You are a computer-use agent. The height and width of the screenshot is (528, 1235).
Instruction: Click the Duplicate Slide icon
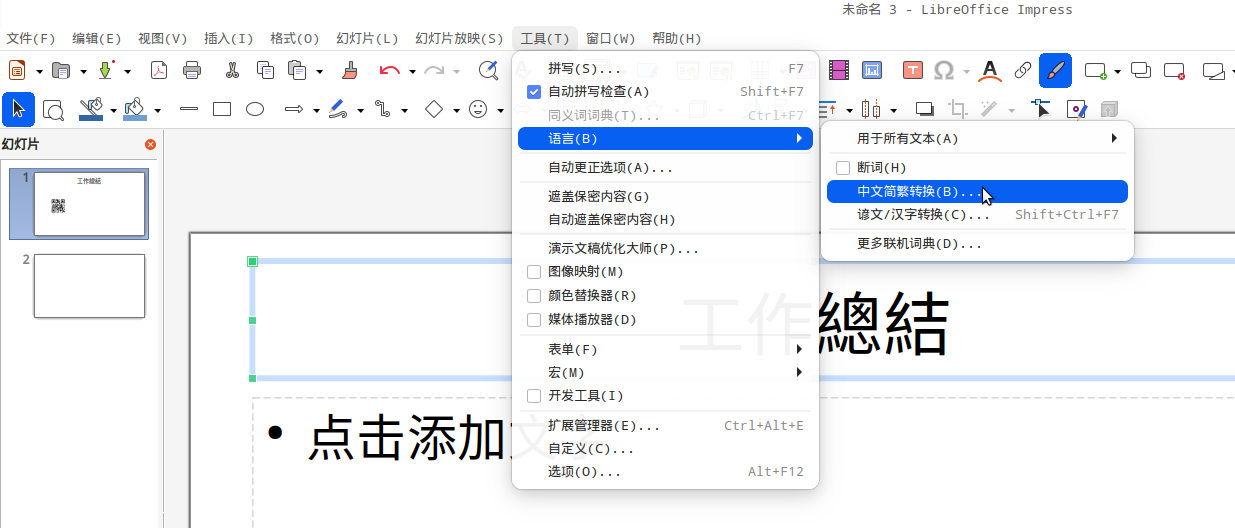(x=1141, y=70)
